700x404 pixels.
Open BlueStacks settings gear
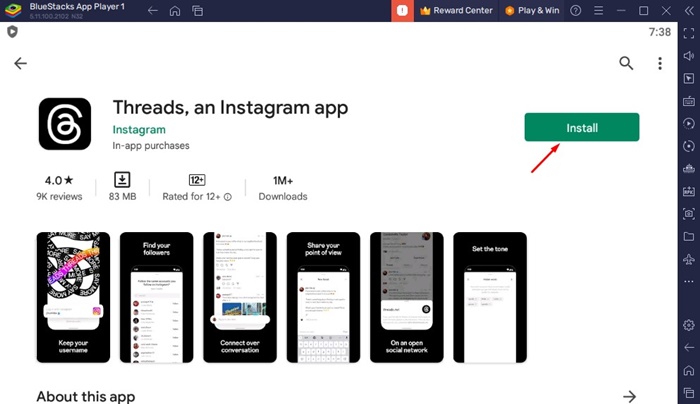point(689,325)
